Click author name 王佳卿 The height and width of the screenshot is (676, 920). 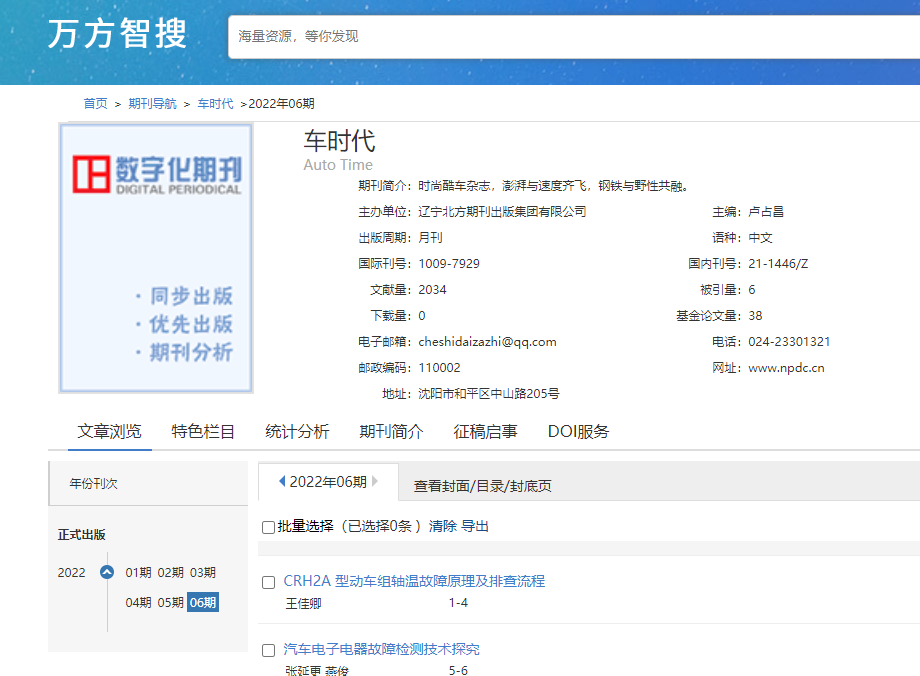point(303,603)
